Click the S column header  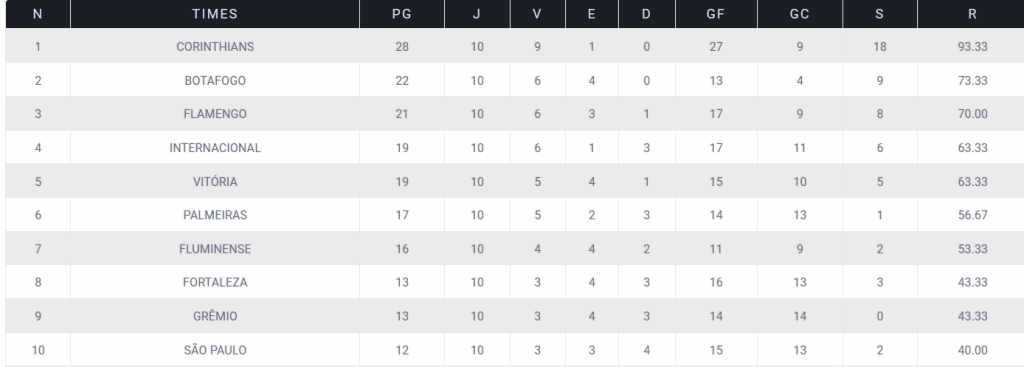coord(880,14)
